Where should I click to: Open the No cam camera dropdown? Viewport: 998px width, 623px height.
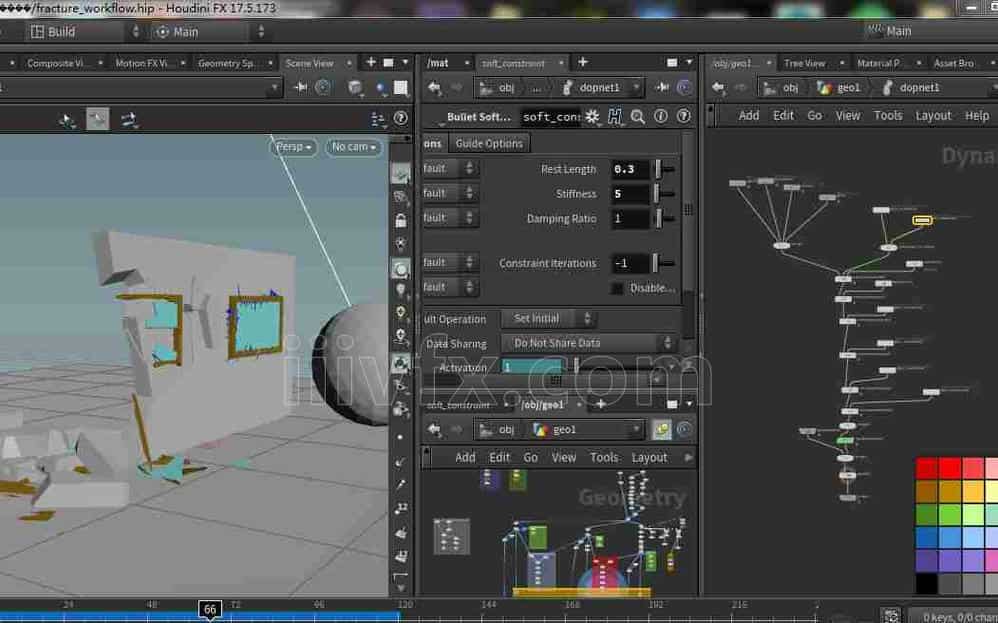354,147
